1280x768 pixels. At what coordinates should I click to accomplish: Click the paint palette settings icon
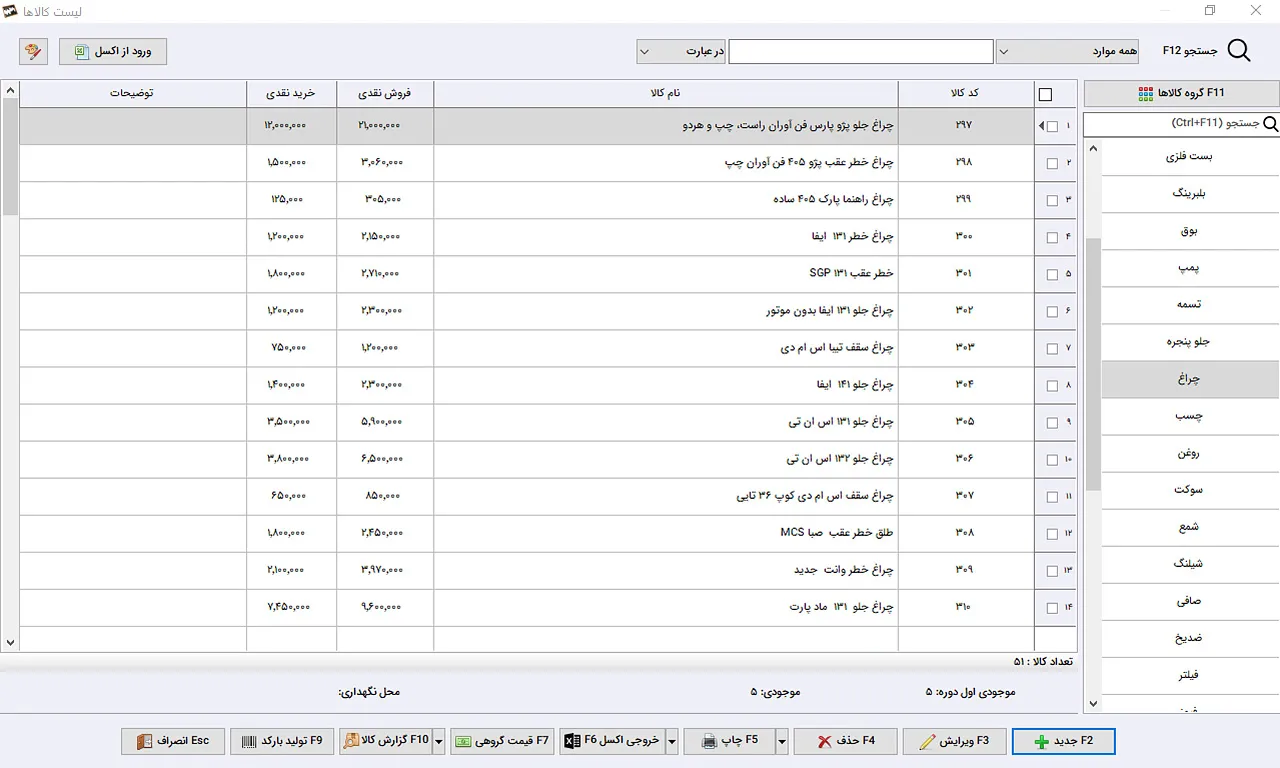(x=34, y=51)
